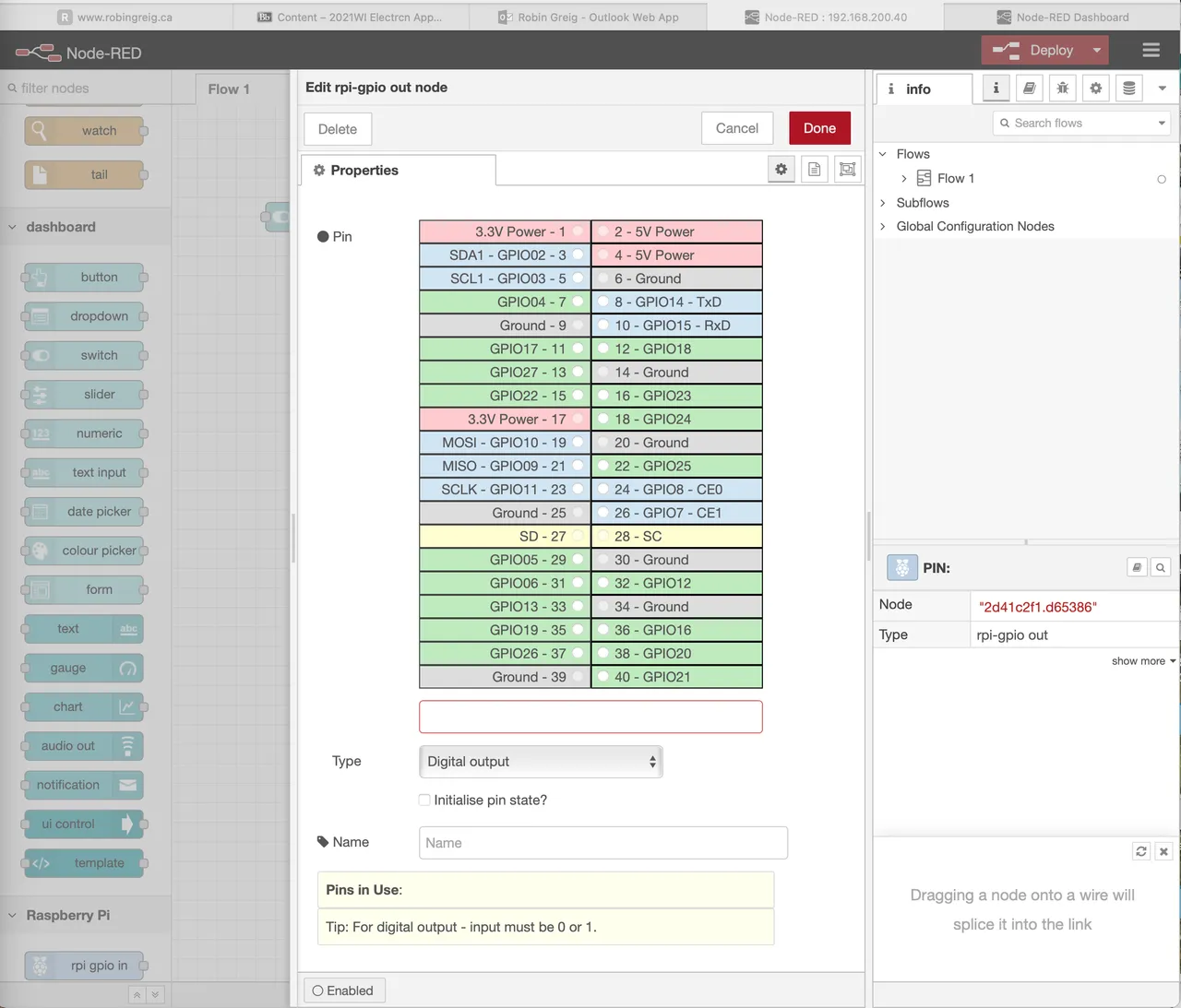
Task: Switch to Node-RED Dashboard browser tab
Action: [1062, 17]
